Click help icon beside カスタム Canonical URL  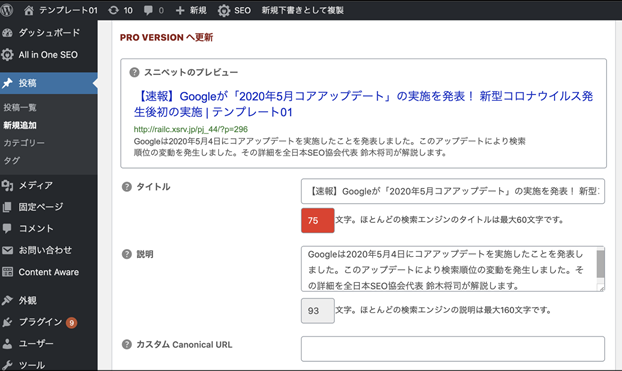(127, 344)
